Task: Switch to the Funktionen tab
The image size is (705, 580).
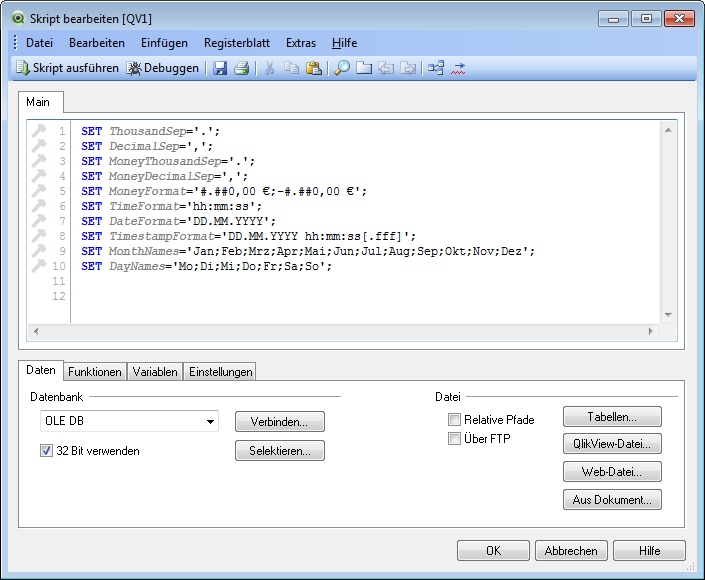Action: (95, 371)
